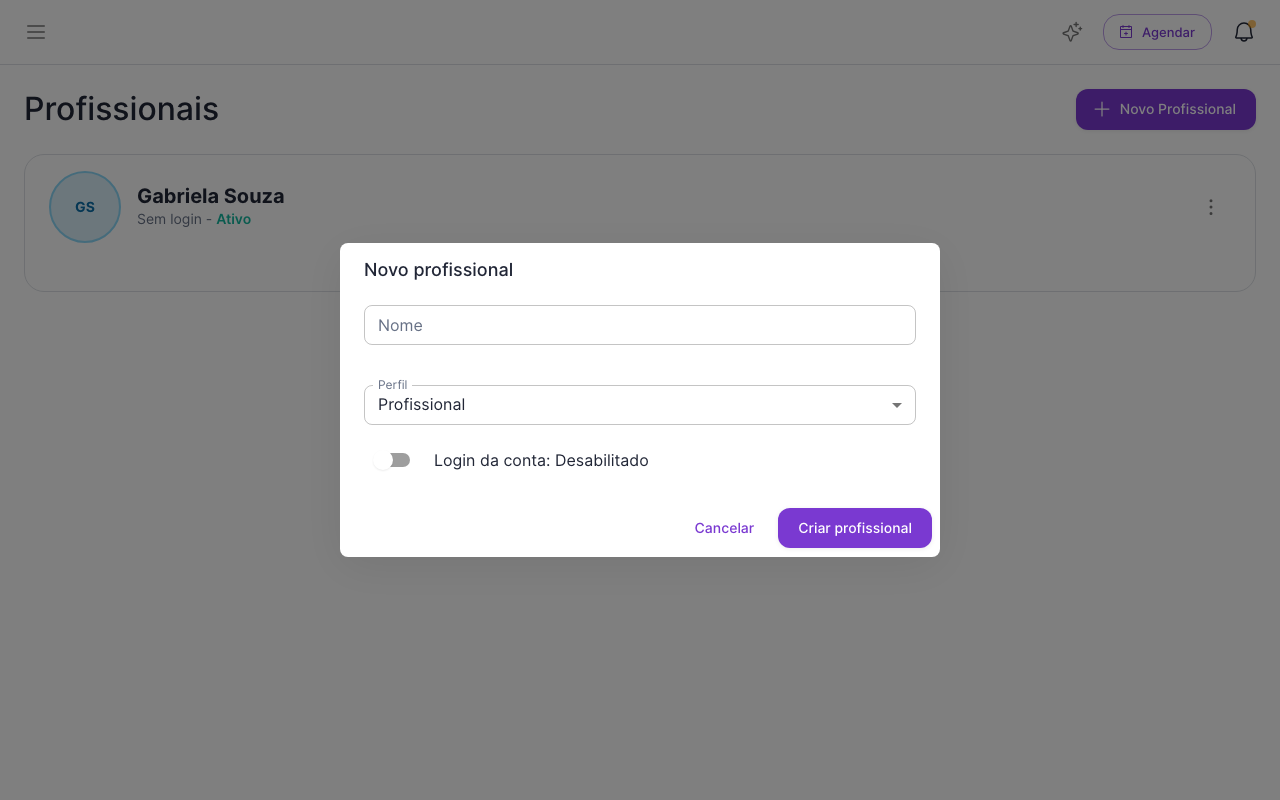Open Gabriela Souza's three-dot options menu
Image resolution: width=1280 pixels, height=800 pixels.
1211,207
